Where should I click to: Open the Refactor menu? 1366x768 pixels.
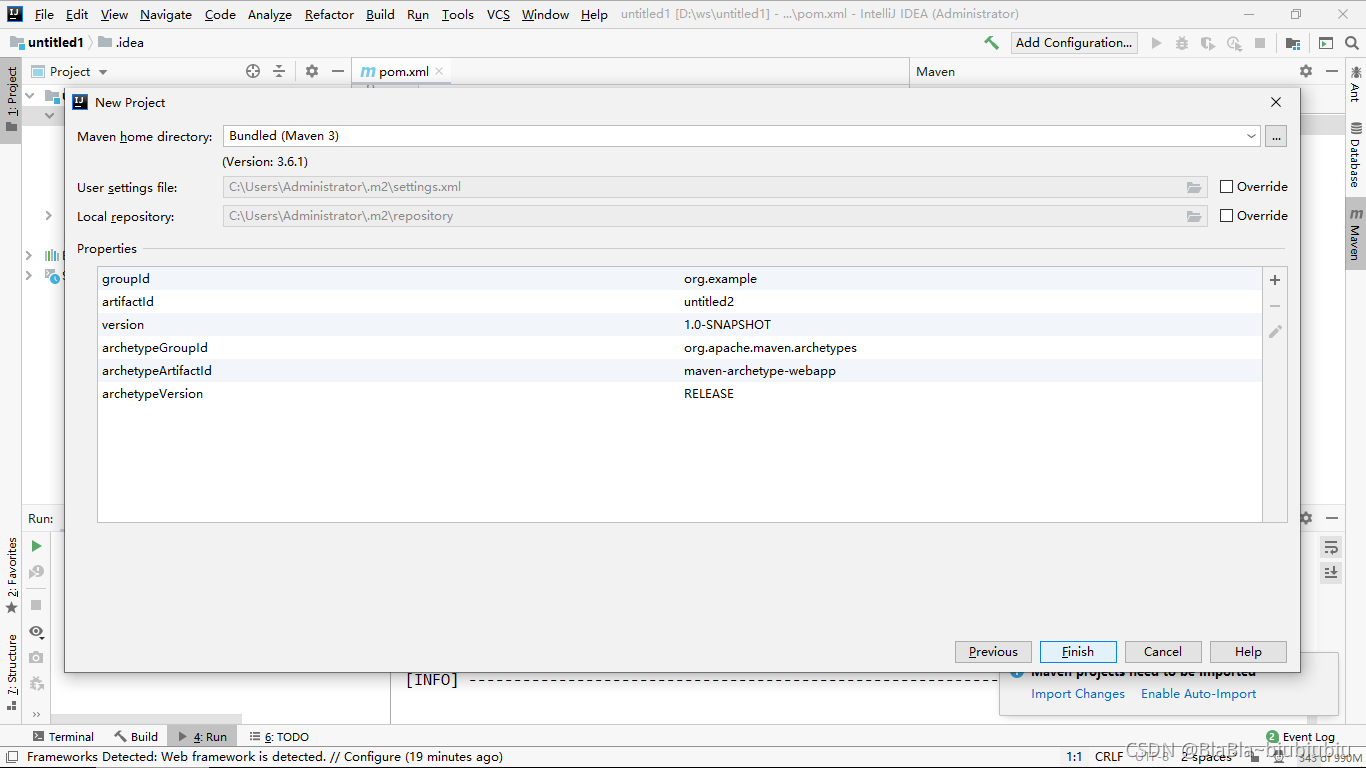click(329, 15)
